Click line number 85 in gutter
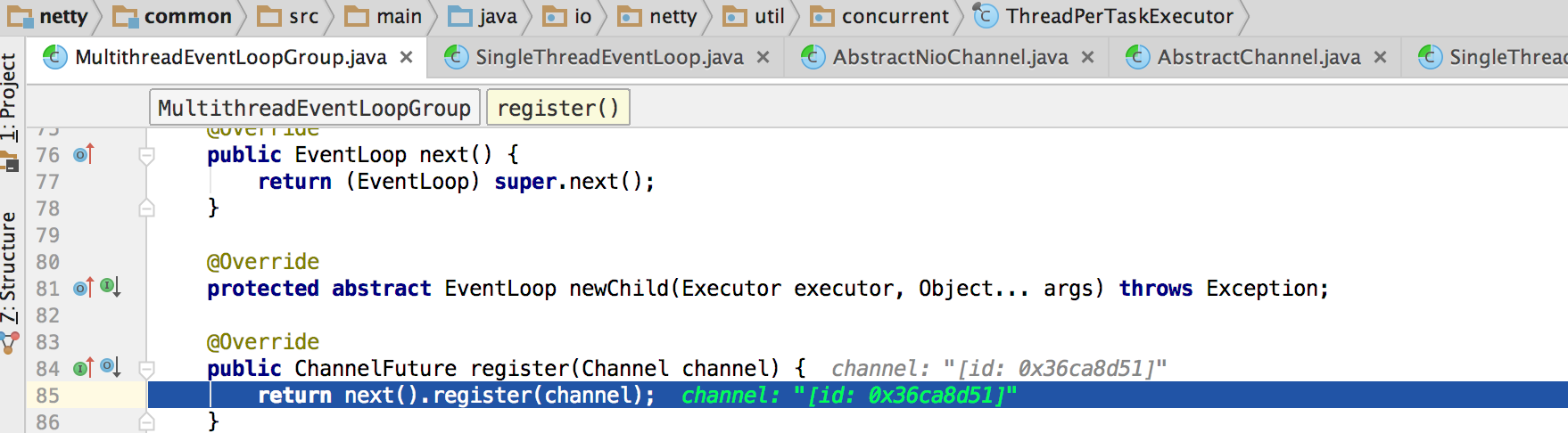The width and height of the screenshot is (1568, 433). tap(47, 396)
